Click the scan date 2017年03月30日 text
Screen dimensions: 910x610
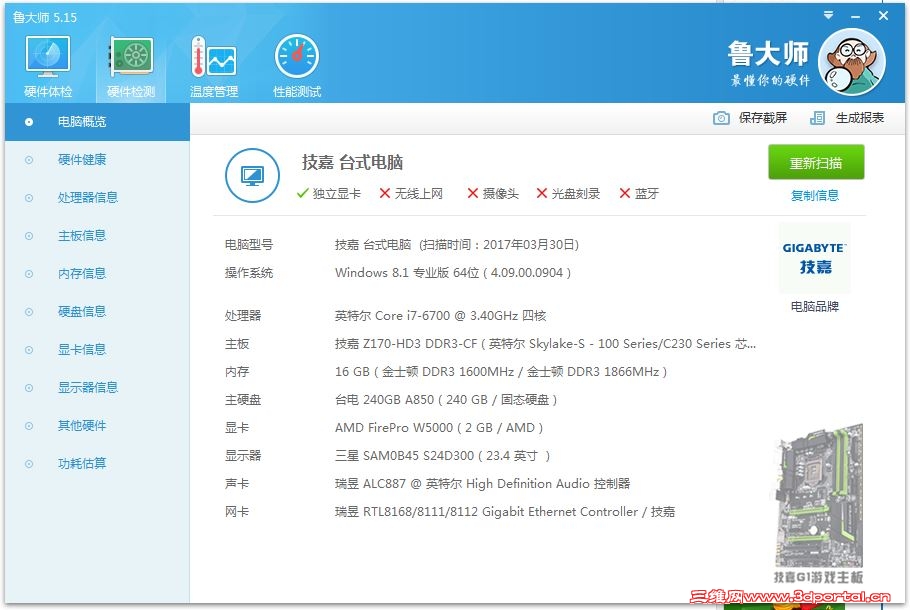pyautogui.click(x=529, y=245)
